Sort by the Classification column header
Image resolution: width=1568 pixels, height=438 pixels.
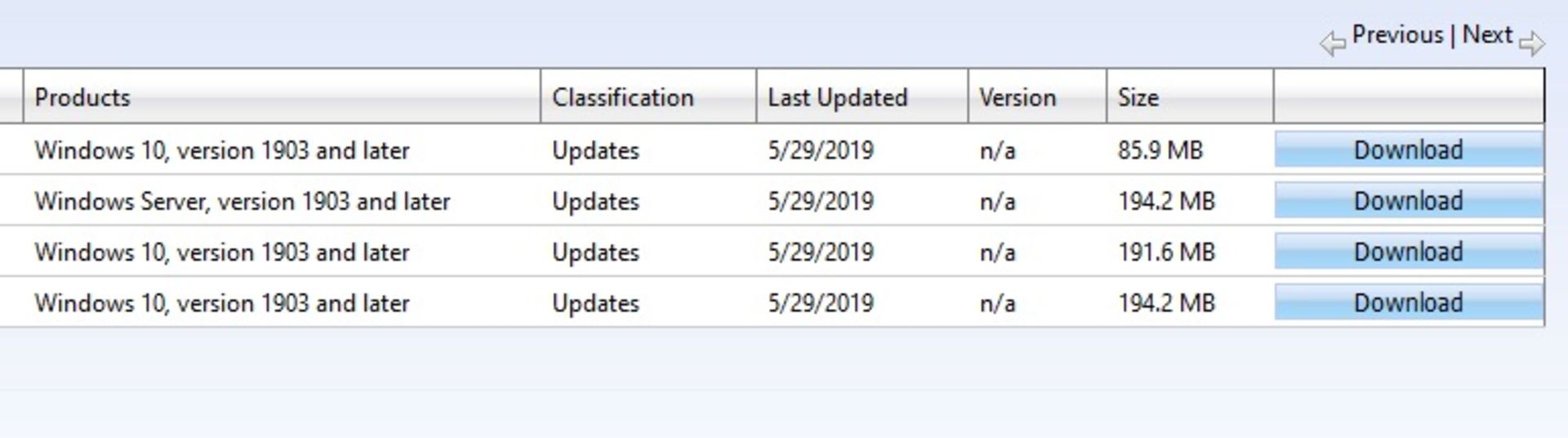(622, 97)
